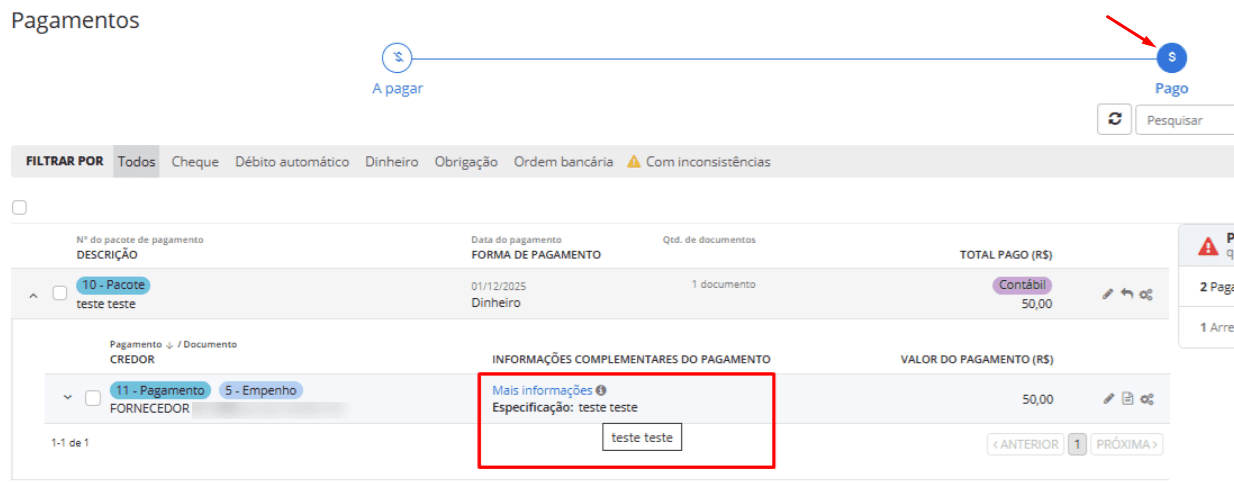Open the Mais informações link
The height and width of the screenshot is (483, 1234).
[542, 390]
